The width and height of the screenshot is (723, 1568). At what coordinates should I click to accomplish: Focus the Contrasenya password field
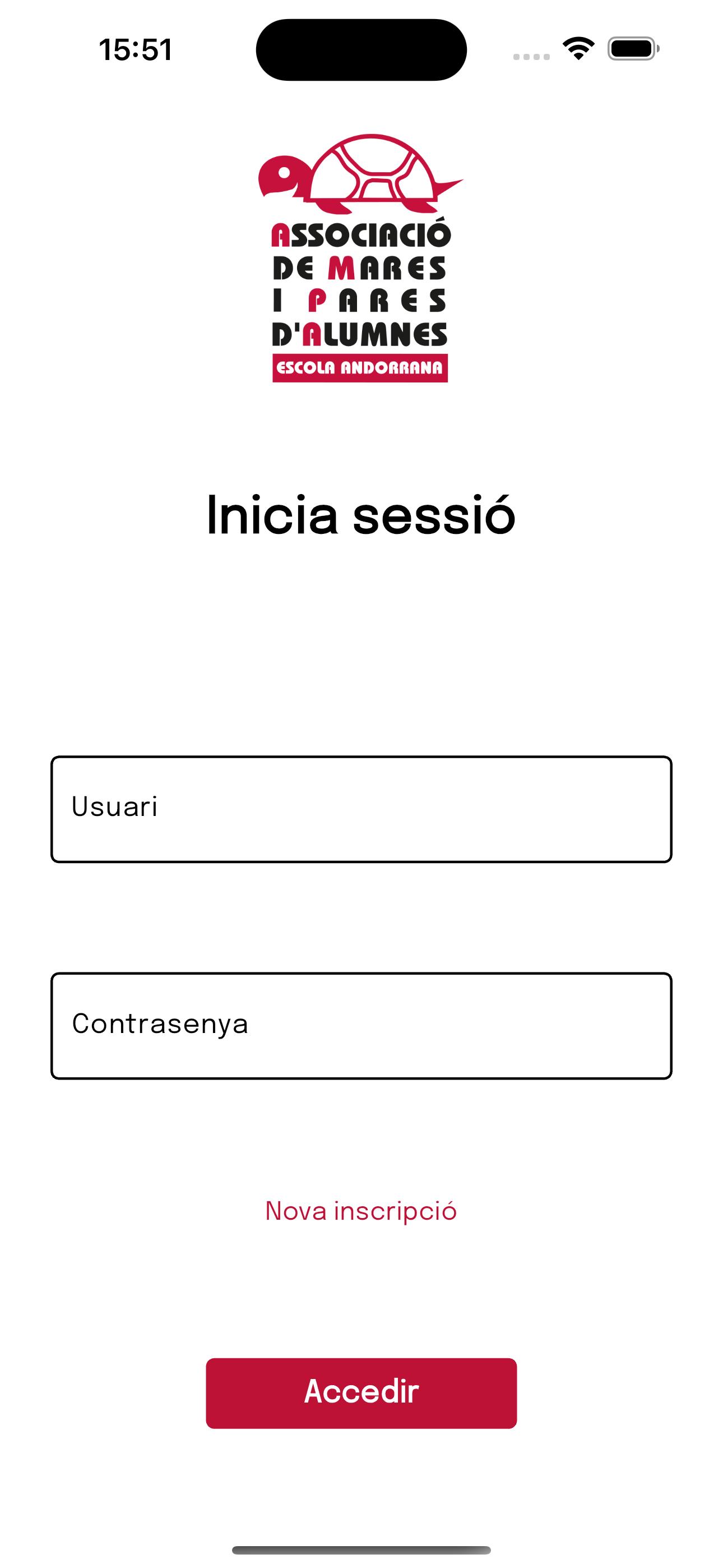coord(361,1026)
